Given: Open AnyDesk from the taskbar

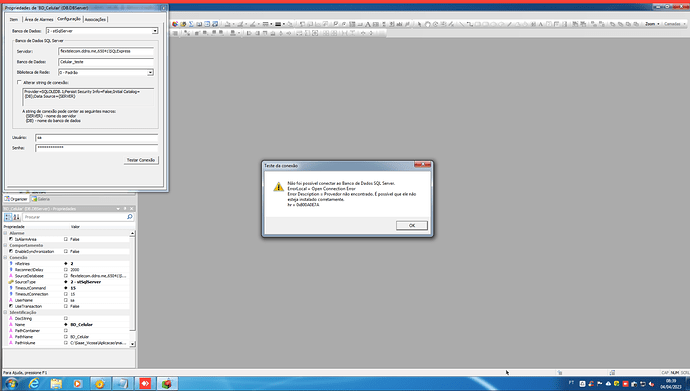Looking at the screenshot, I should tap(145, 384).
